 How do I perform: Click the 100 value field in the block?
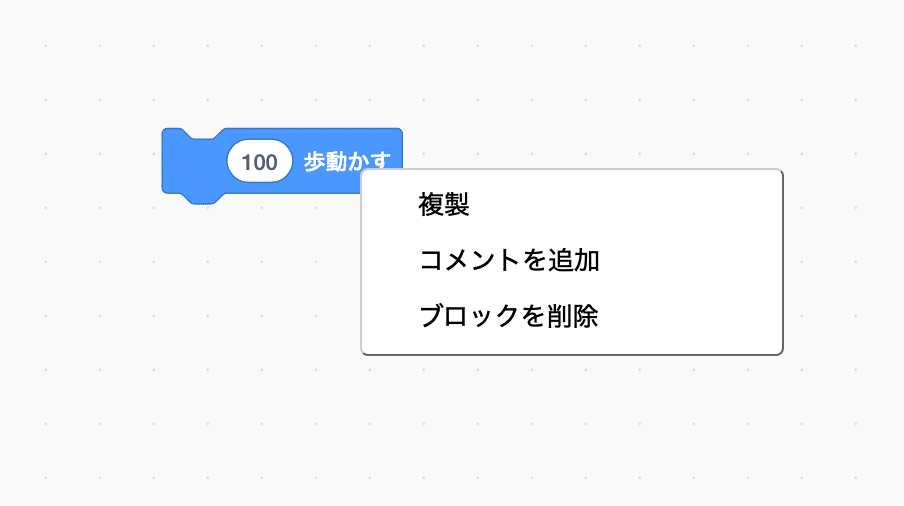259,162
